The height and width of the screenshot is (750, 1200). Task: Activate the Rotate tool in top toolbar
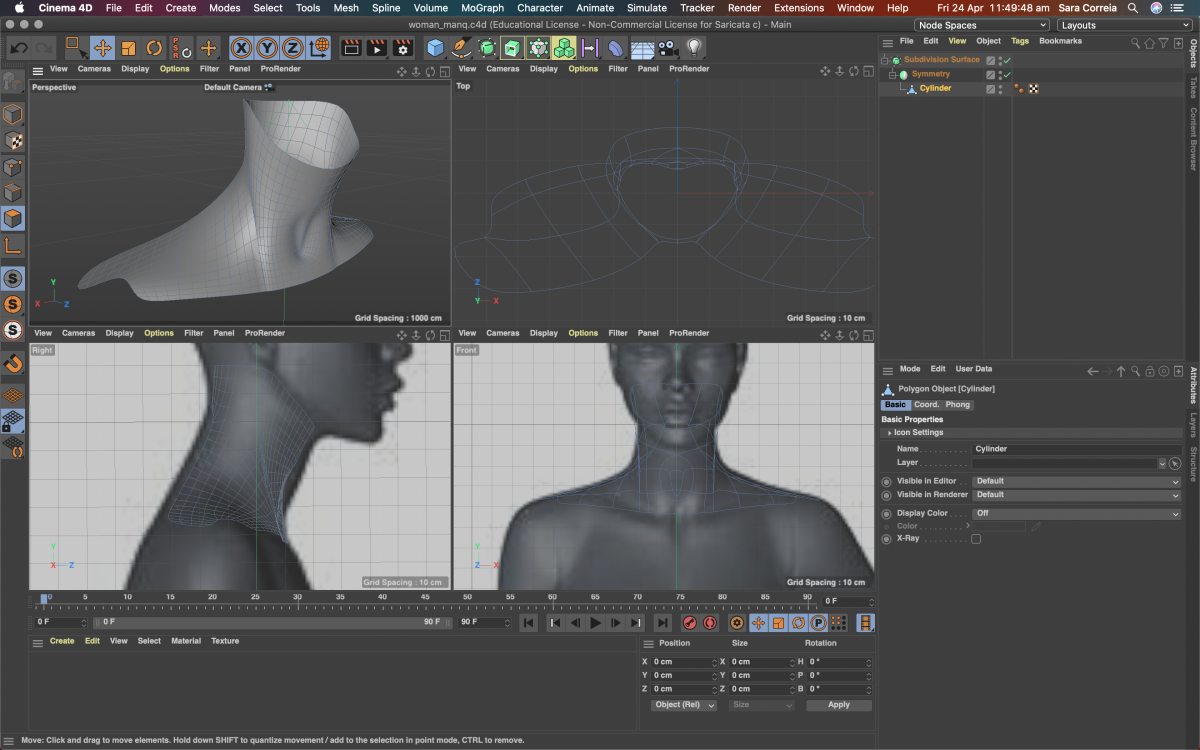coord(154,48)
